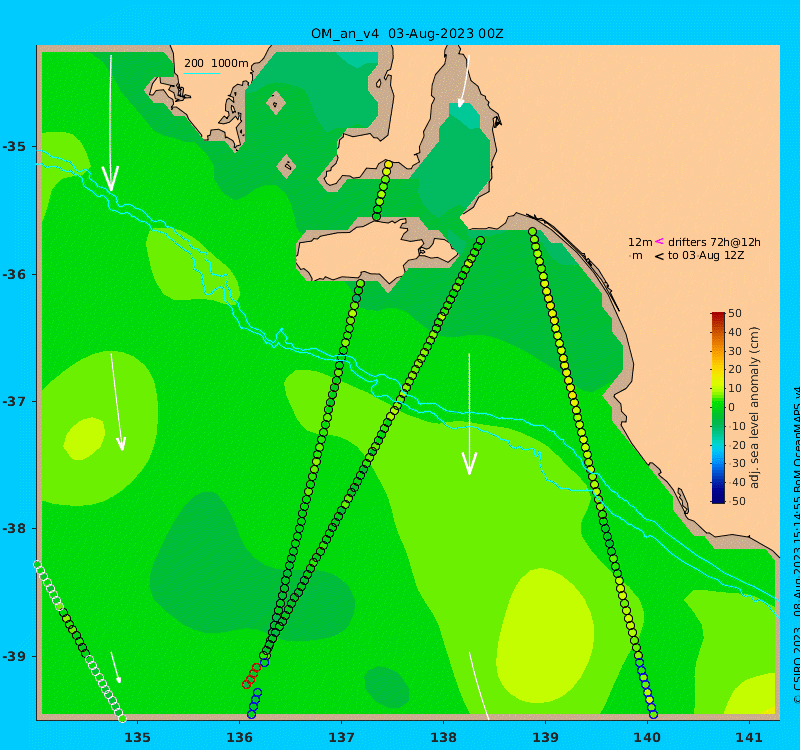Click the longitude label '135'
Screen dimensions: 800x750
coord(138,737)
